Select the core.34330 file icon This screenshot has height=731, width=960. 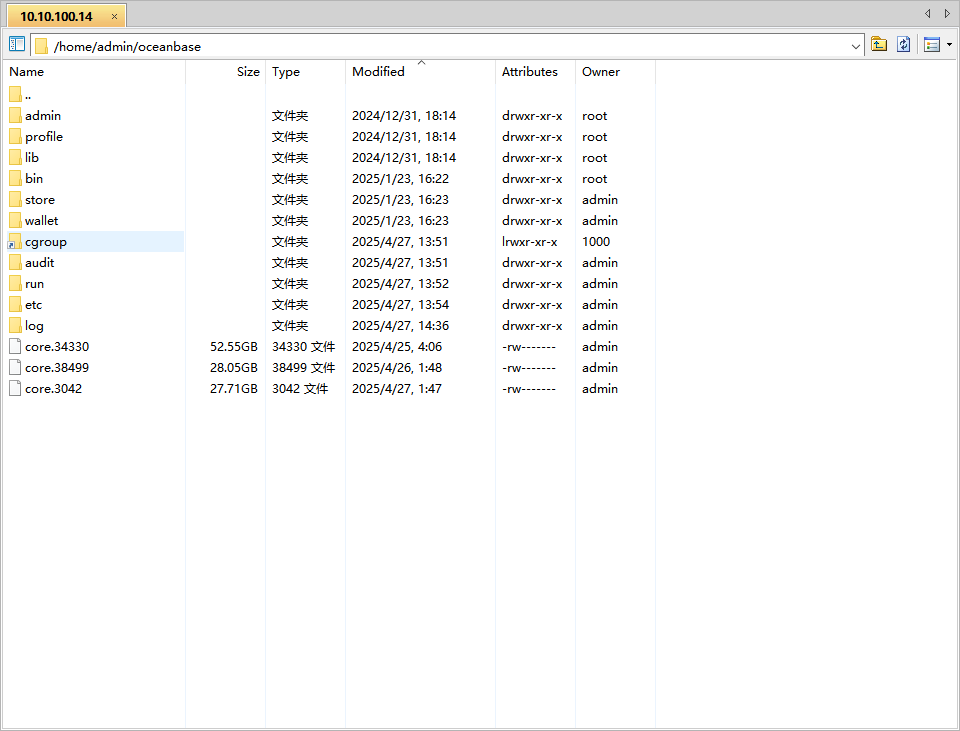click(x=15, y=347)
